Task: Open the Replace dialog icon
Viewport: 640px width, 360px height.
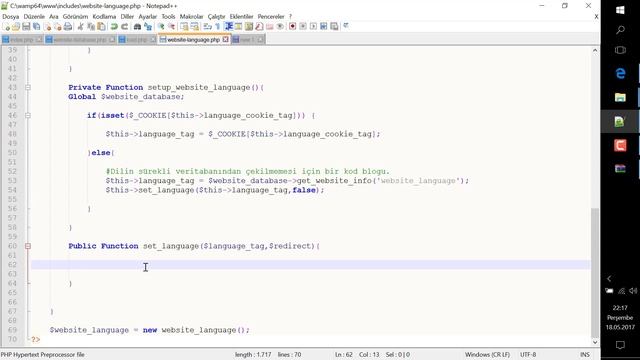Action: [148, 27]
